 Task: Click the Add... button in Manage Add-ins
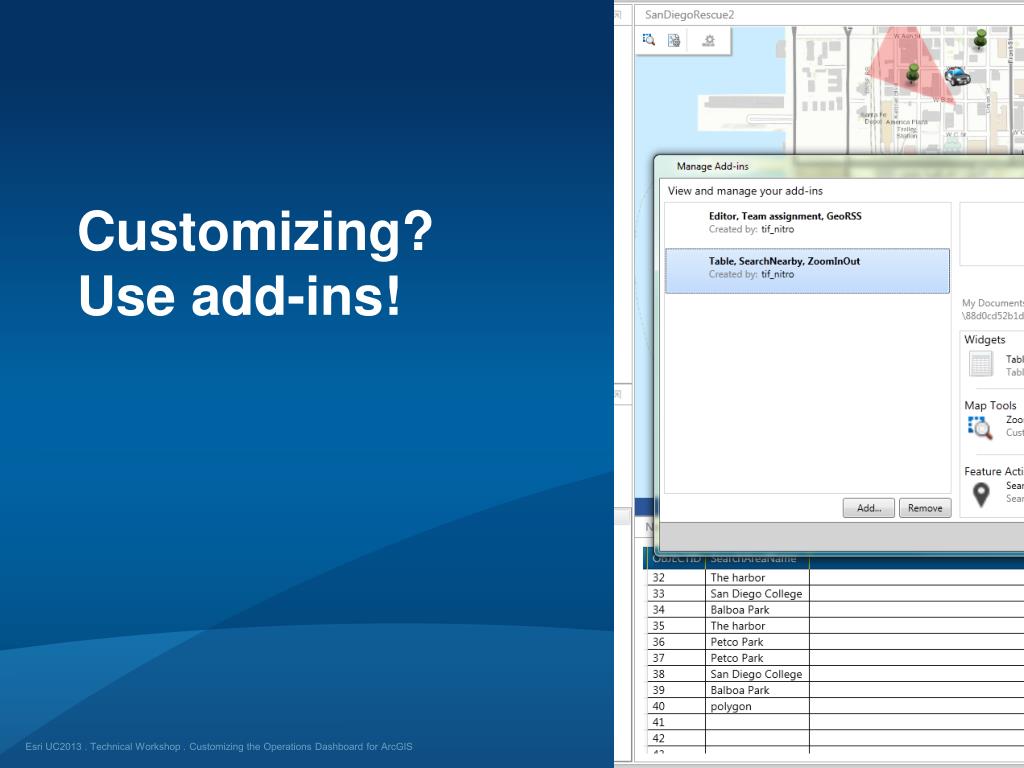[869, 508]
